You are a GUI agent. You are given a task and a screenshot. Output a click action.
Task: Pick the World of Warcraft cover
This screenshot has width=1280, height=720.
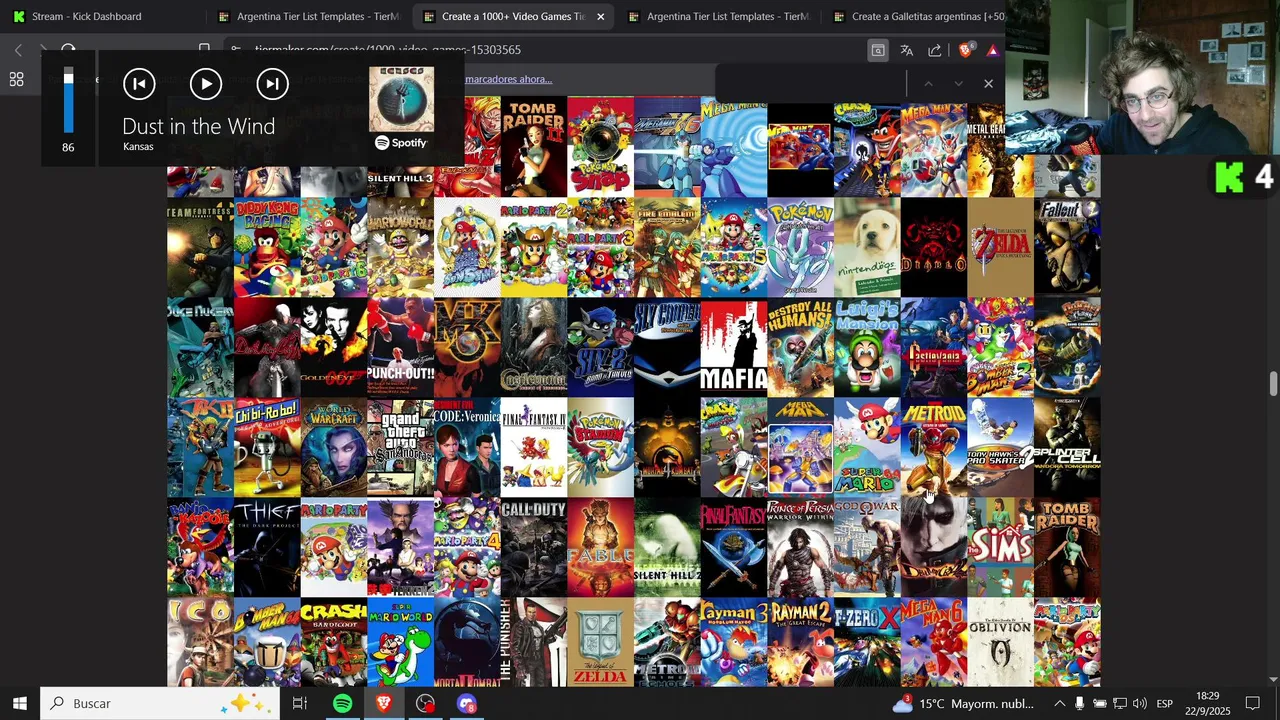[x=334, y=447]
